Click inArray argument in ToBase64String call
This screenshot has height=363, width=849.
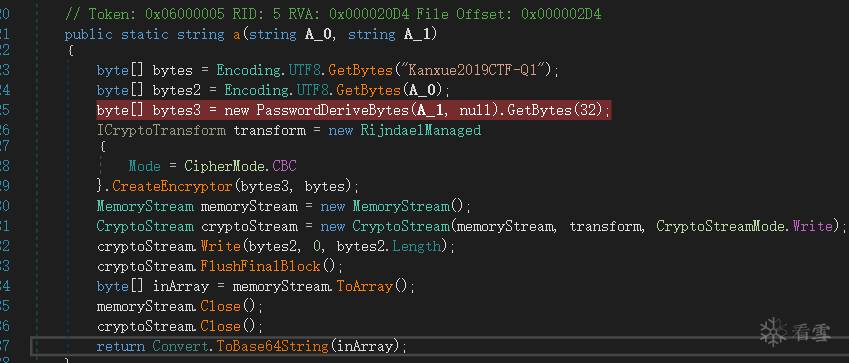point(364,346)
